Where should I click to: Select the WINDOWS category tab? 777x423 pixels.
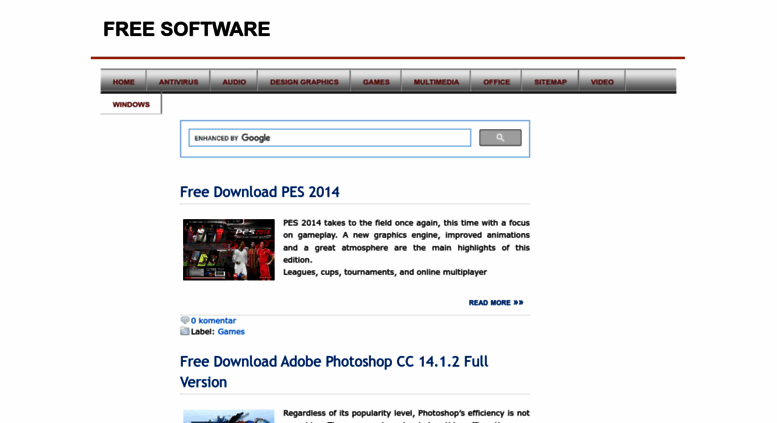pyautogui.click(x=131, y=104)
